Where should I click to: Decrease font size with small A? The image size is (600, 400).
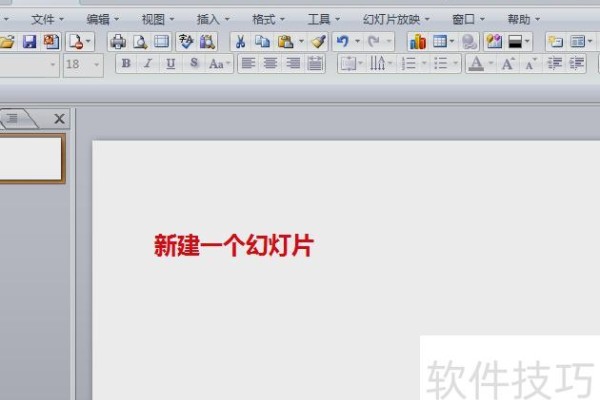tap(530, 64)
